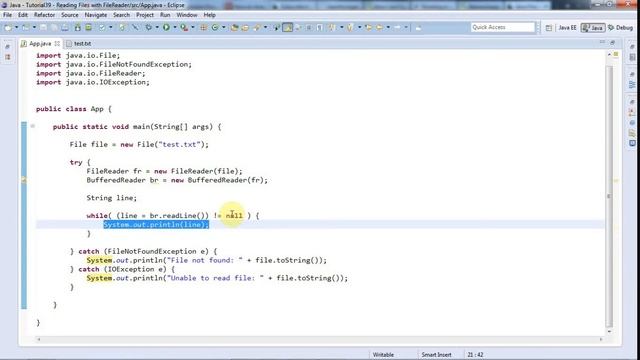This screenshot has height=360, width=640.
Task: Click the Open Perspective icon
Action: (549, 27)
